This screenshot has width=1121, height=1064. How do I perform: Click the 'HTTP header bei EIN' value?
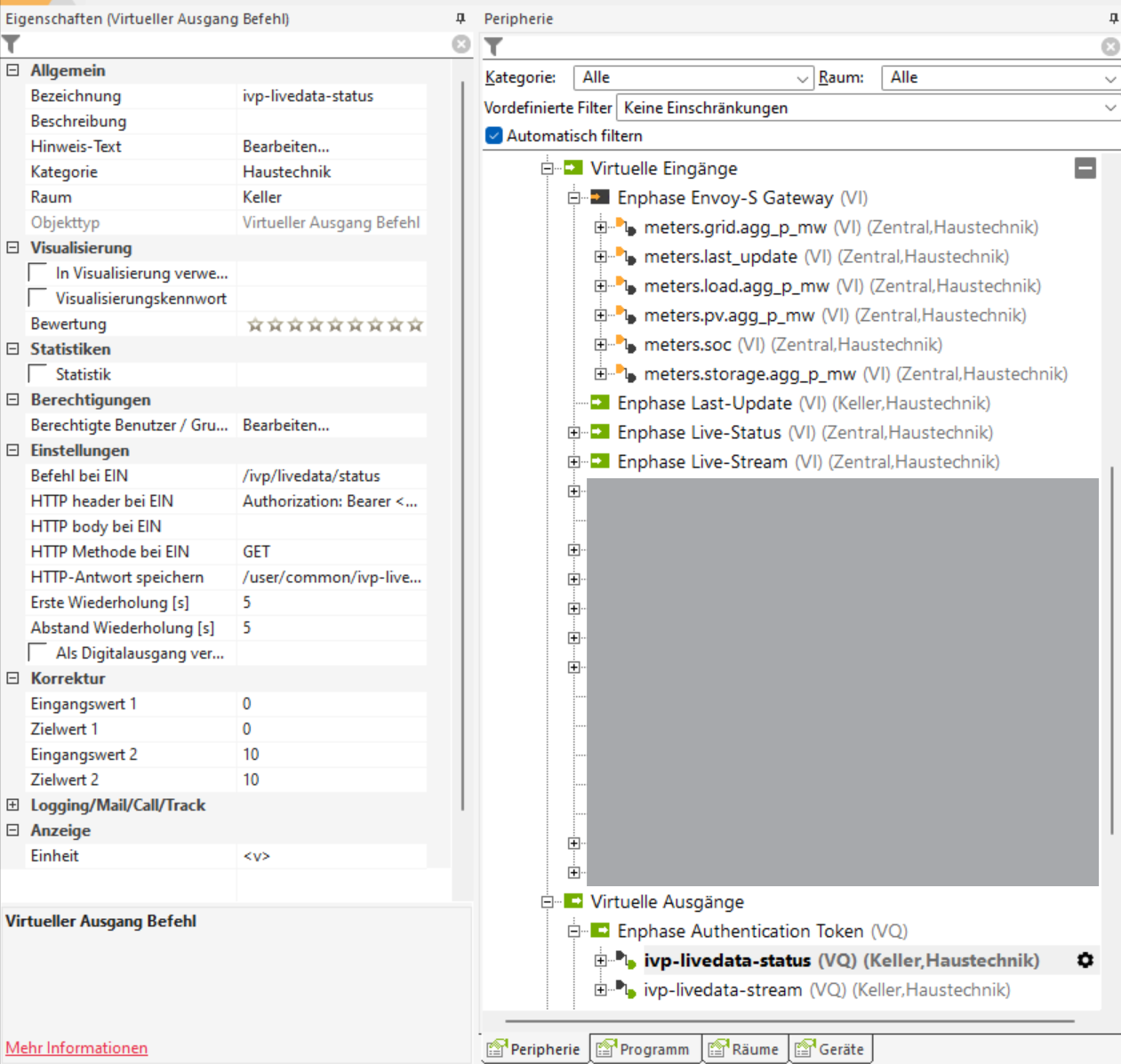tap(331, 501)
